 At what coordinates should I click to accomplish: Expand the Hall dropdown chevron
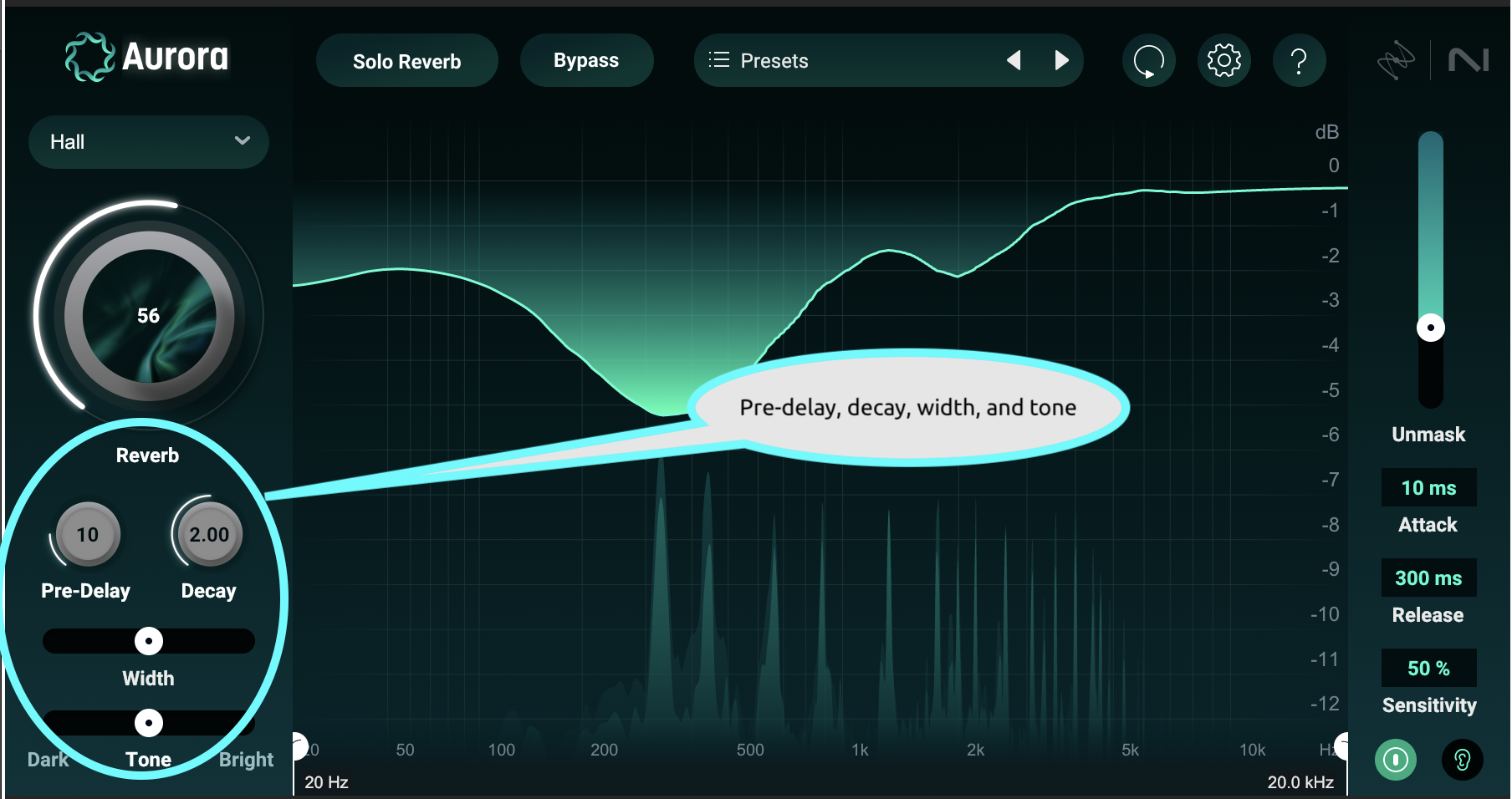pos(243,140)
